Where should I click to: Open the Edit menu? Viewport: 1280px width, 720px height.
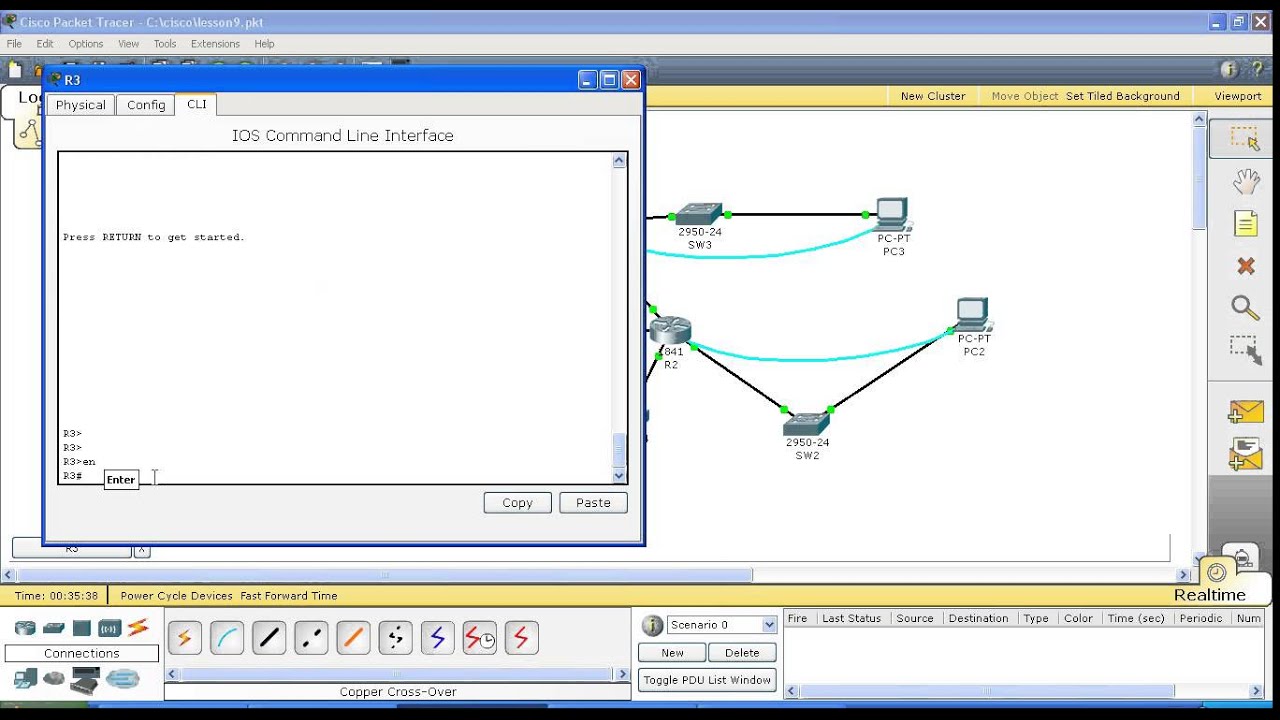tap(45, 44)
